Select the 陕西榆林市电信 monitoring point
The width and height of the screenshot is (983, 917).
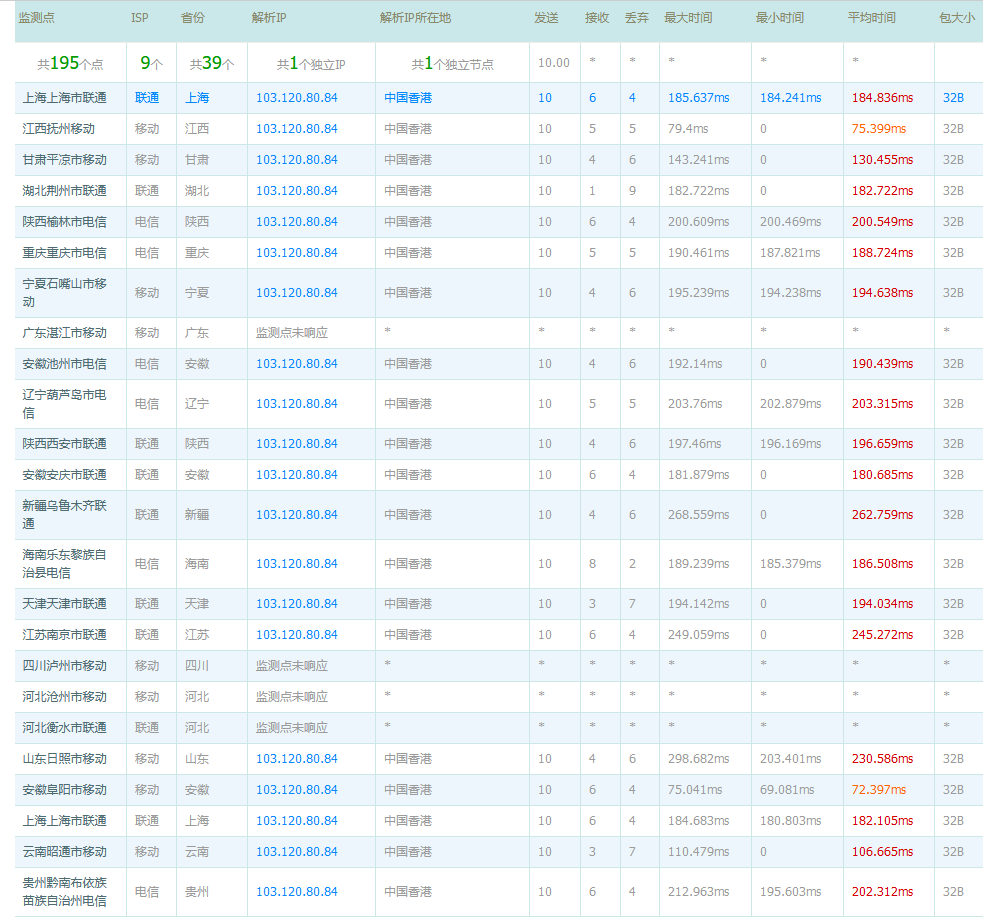(x=64, y=222)
